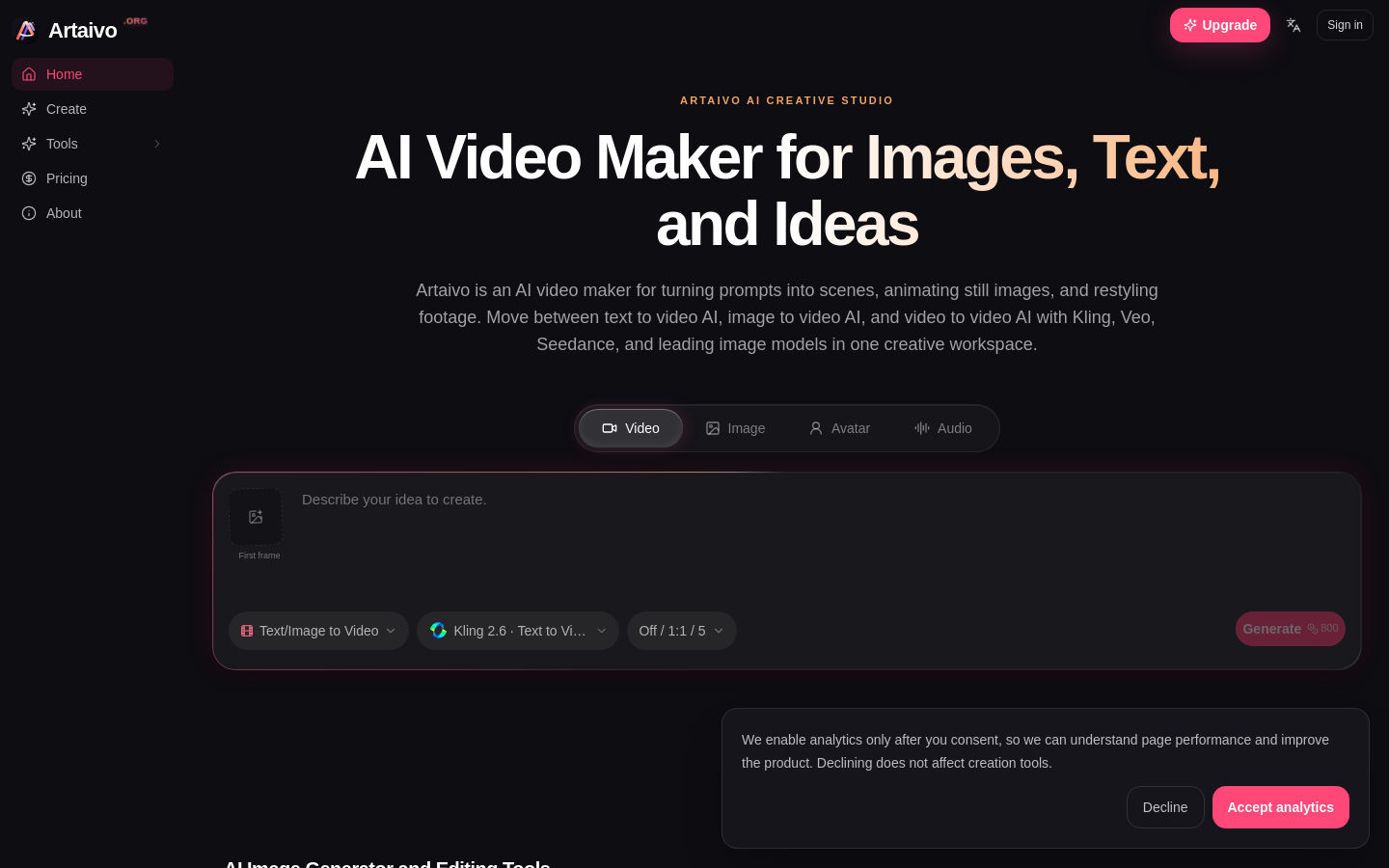Go to Create in the sidebar

pyautogui.click(x=93, y=109)
